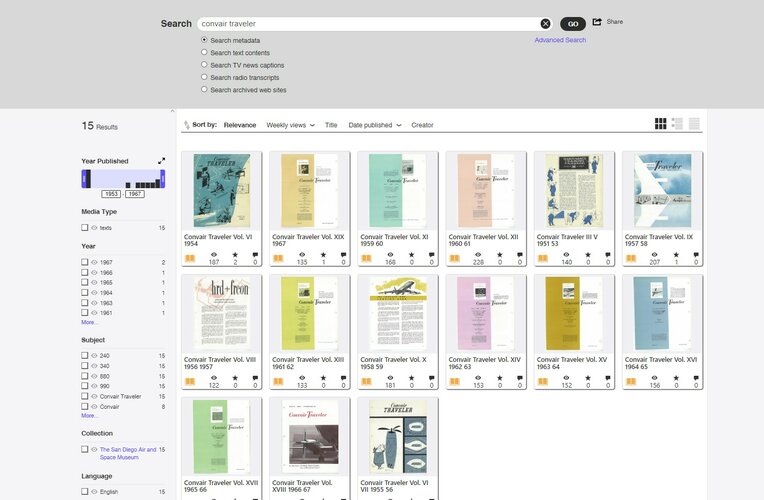Click the star icon on Vol. X 1958 59
The width and height of the screenshot is (764, 500).
[x=412, y=378]
